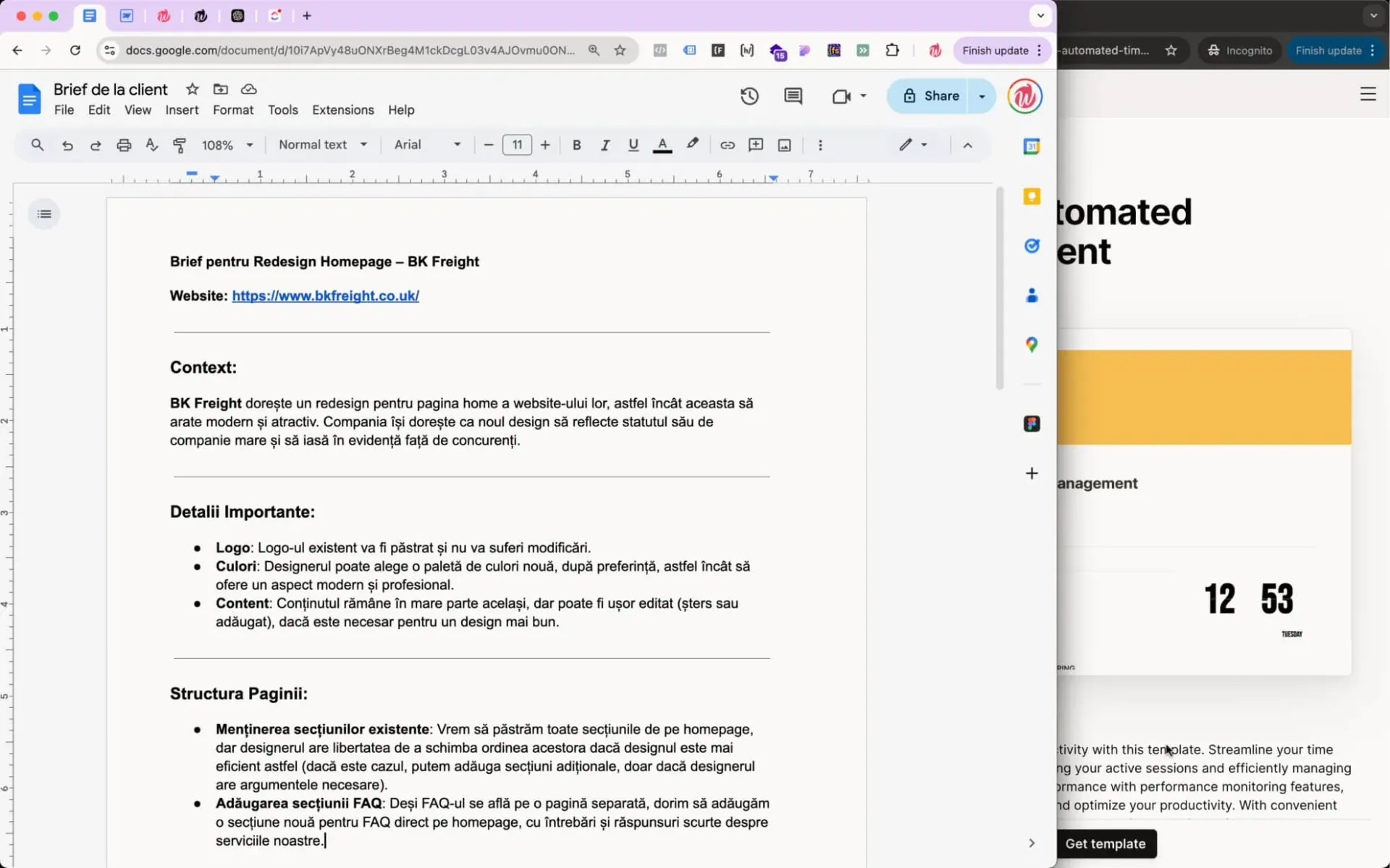Open the Insert menu

182,110
